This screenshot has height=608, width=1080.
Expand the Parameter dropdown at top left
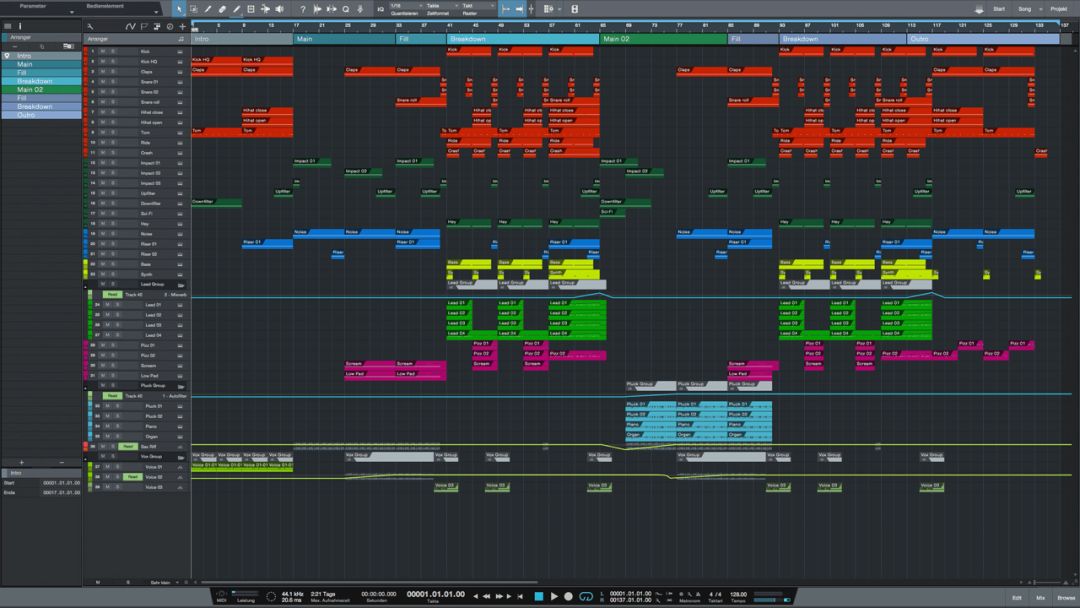(x=40, y=6)
